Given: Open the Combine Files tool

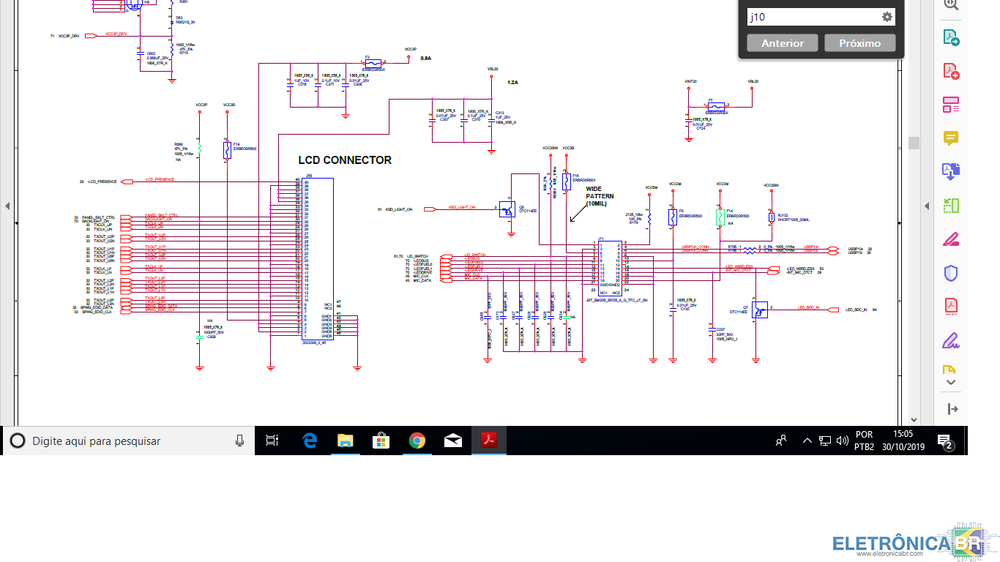Looking at the screenshot, I should click(x=951, y=172).
